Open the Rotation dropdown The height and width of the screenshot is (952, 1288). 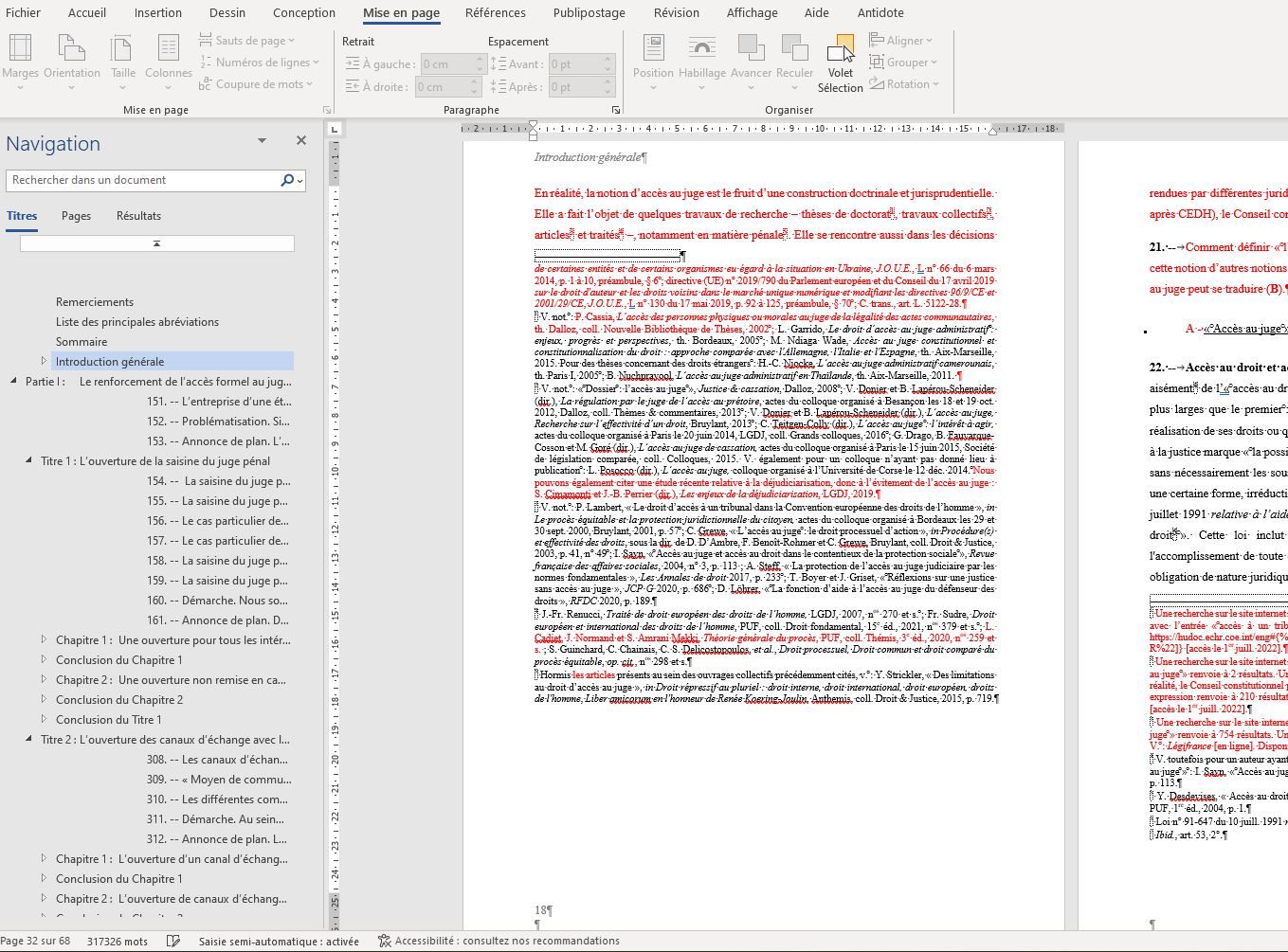point(903,84)
